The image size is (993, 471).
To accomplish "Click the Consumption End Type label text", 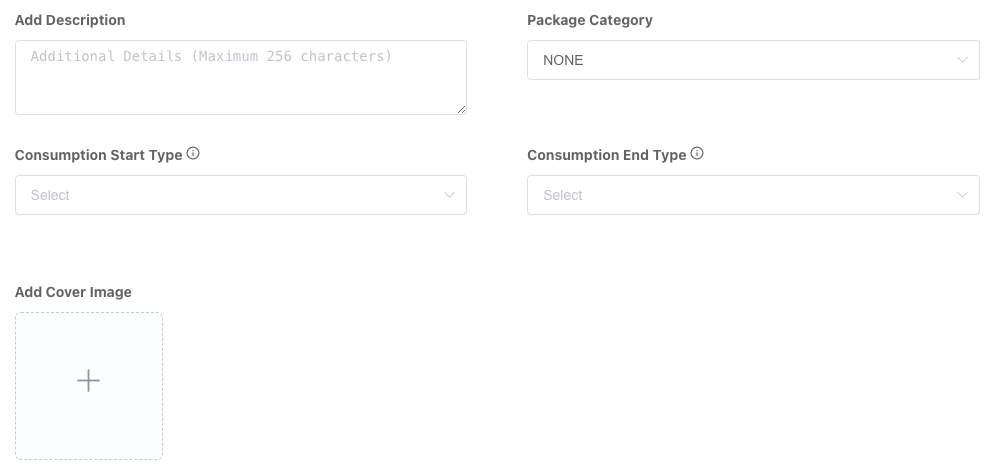I will pos(606,155).
